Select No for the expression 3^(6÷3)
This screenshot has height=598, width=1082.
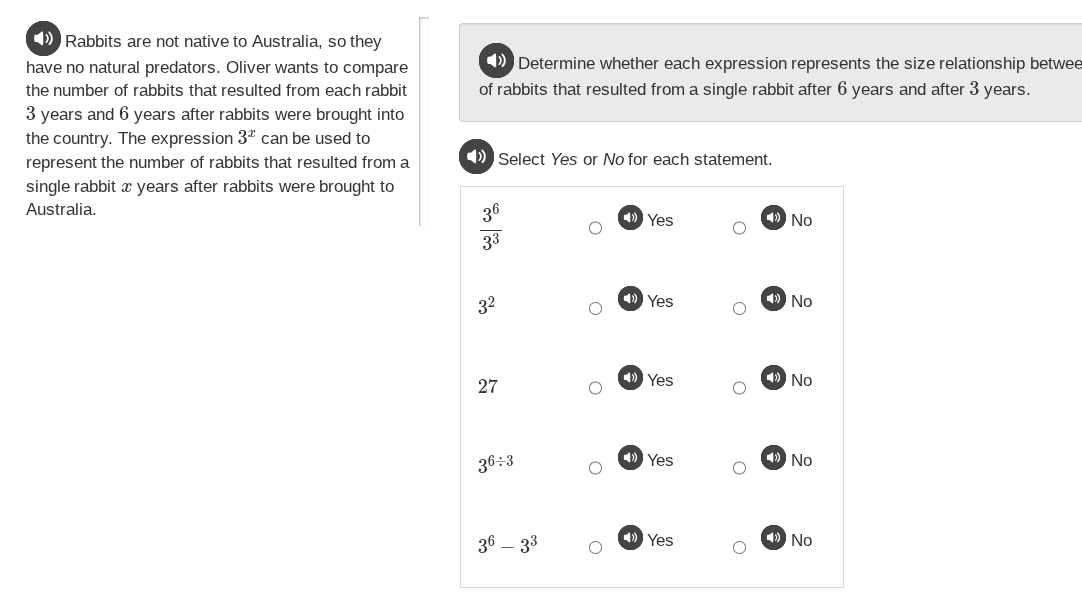(x=739, y=467)
